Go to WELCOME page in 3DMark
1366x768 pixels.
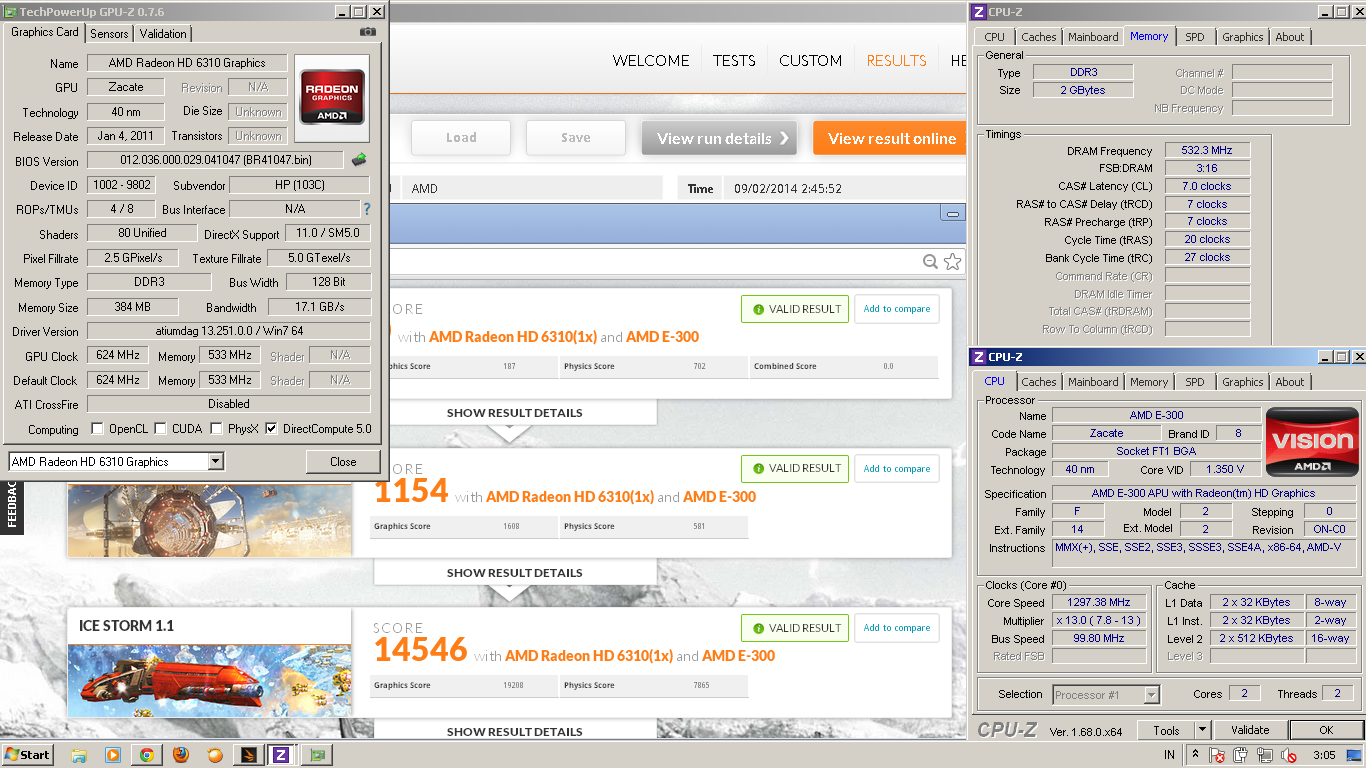click(x=651, y=61)
